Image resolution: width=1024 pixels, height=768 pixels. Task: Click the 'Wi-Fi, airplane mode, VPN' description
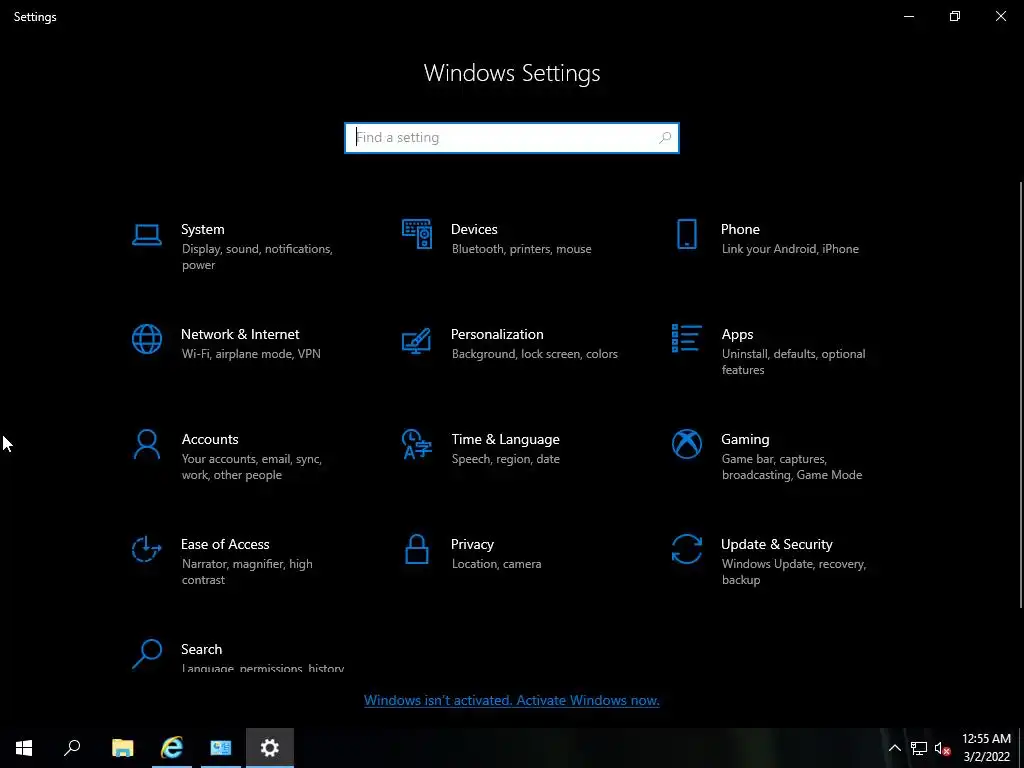[251, 354]
